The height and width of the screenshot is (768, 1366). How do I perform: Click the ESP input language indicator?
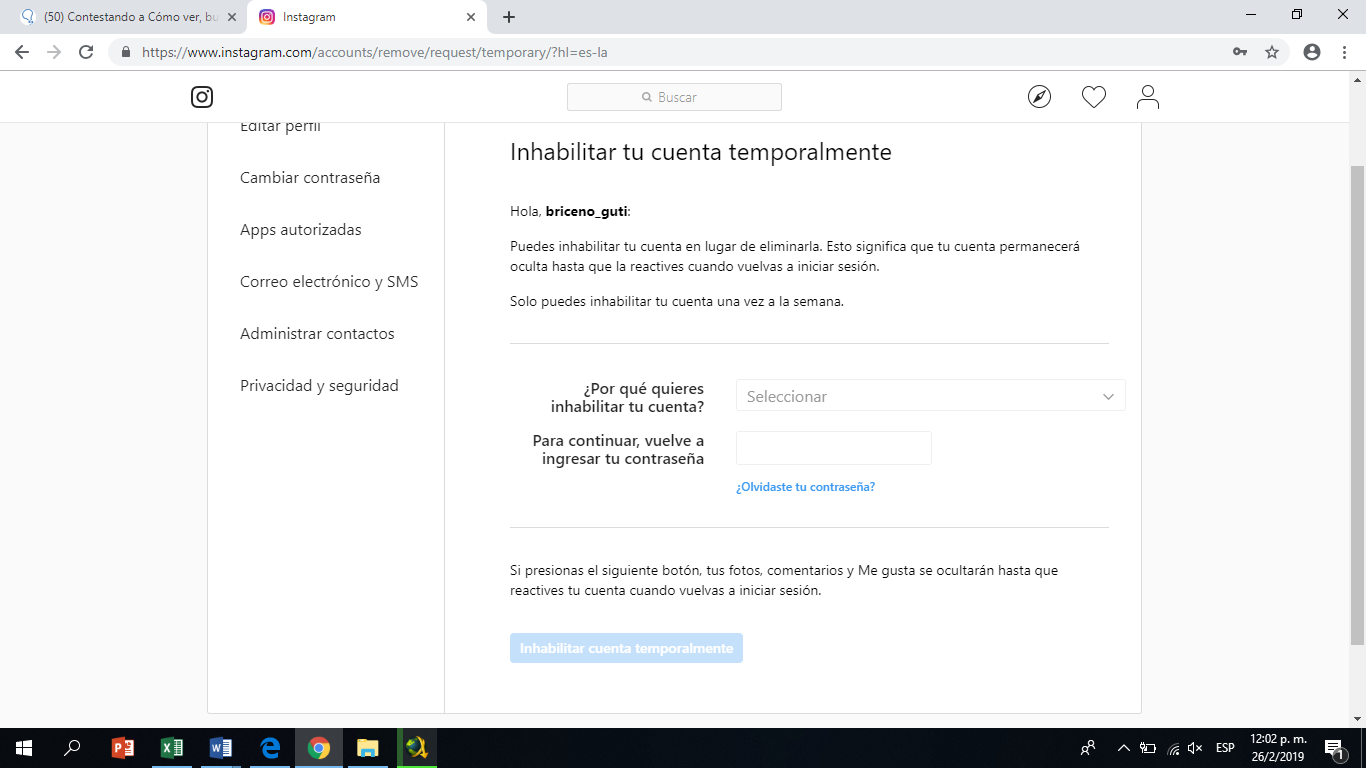coord(1225,748)
